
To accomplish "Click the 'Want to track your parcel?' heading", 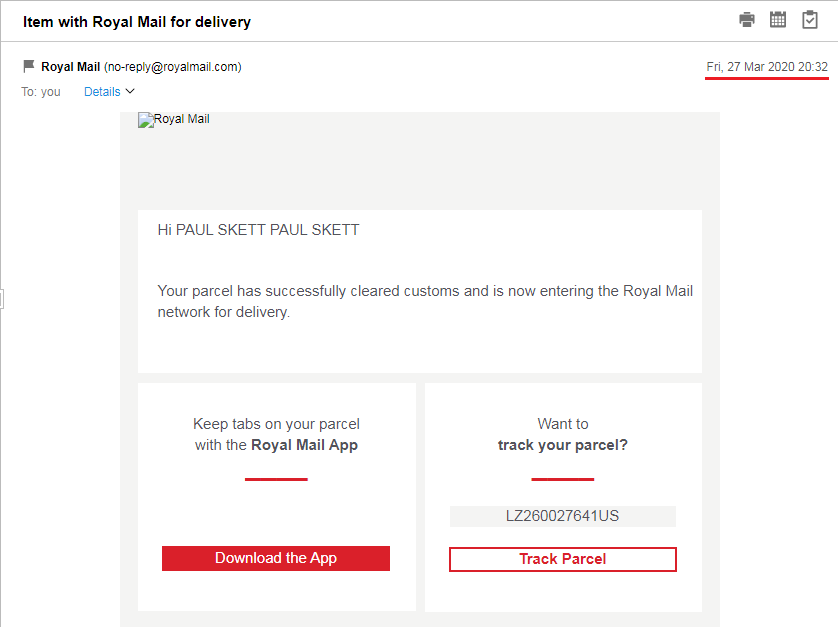I will point(562,434).
